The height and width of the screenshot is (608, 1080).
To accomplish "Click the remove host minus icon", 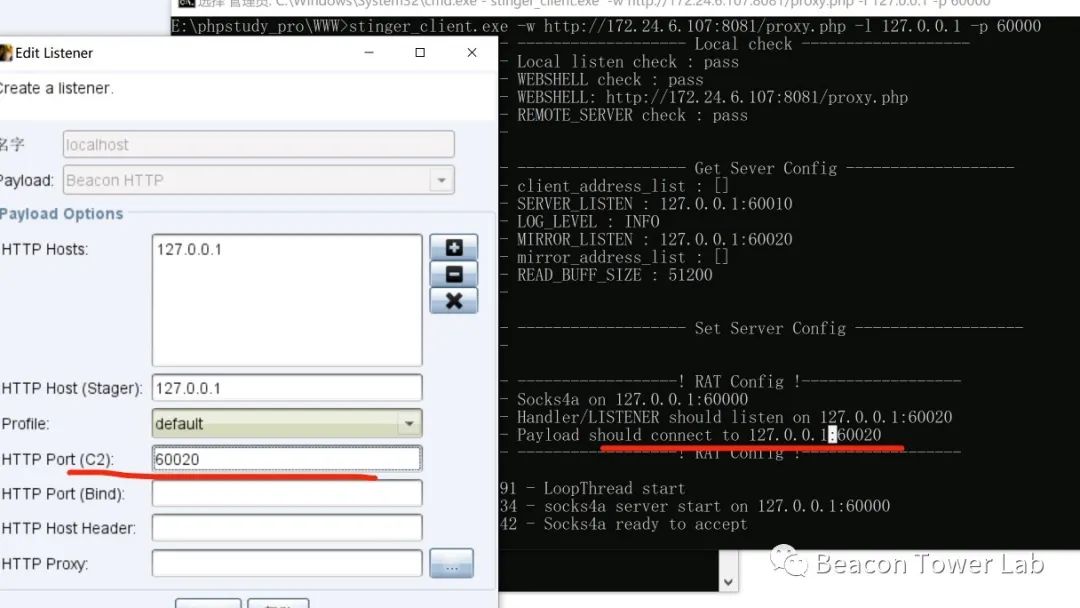I will (453, 274).
